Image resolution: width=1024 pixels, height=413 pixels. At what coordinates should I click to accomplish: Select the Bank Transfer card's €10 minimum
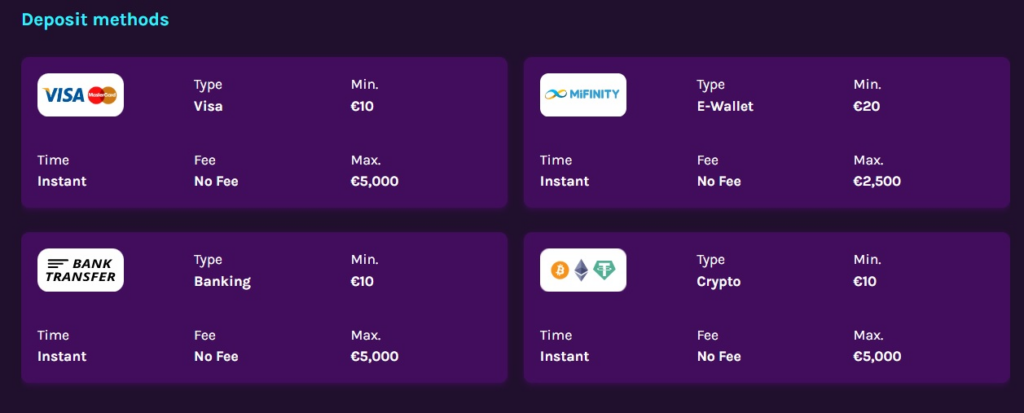point(362,281)
